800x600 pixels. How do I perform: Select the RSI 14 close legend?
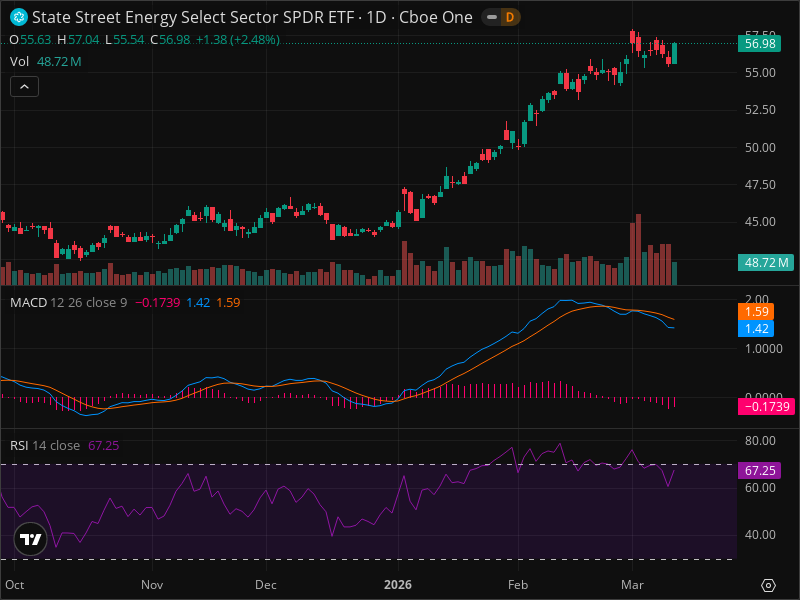pyautogui.click(x=45, y=445)
